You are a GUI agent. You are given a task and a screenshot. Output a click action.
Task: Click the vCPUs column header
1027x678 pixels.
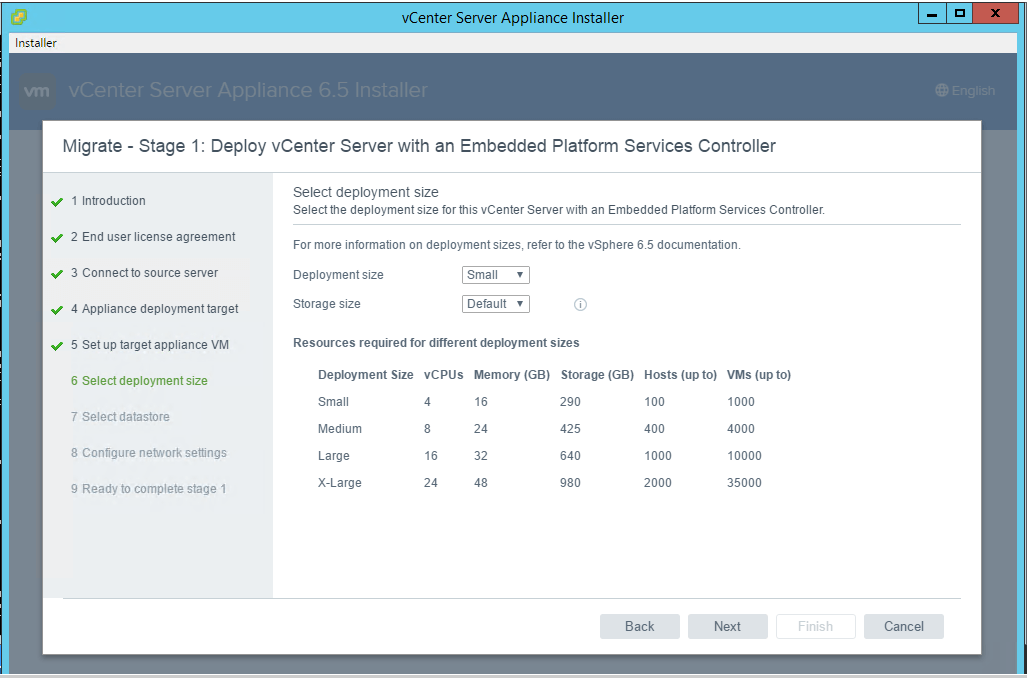point(443,375)
